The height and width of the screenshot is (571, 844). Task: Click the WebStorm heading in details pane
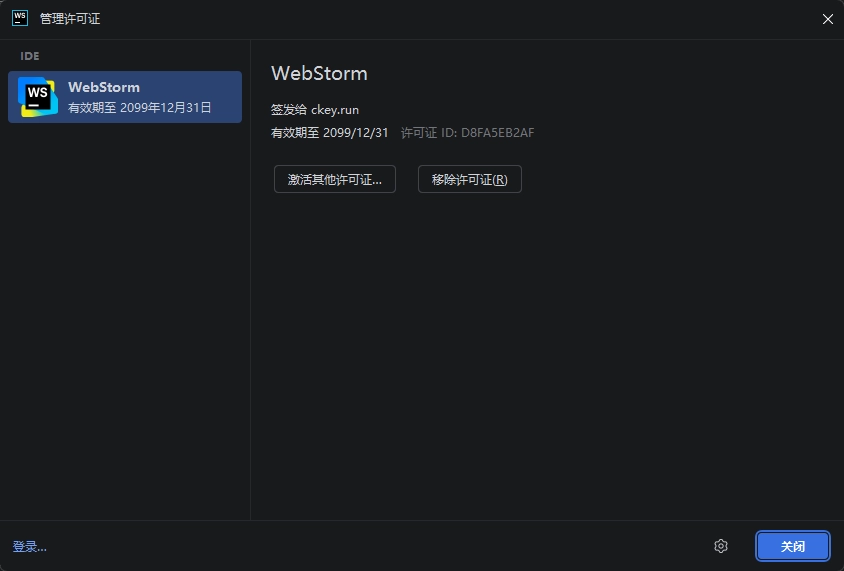point(319,73)
